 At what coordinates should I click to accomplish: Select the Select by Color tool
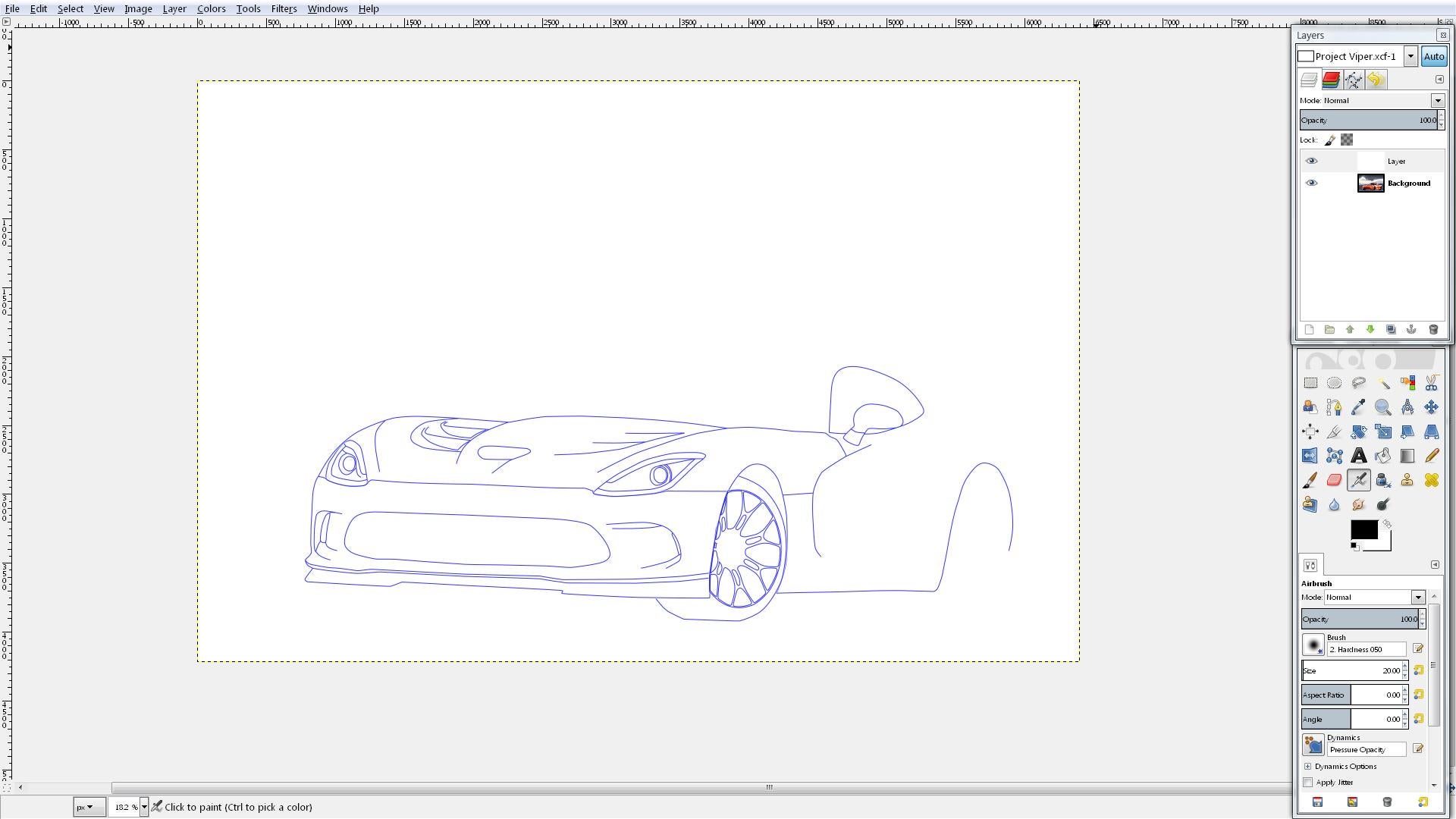pos(1407,383)
